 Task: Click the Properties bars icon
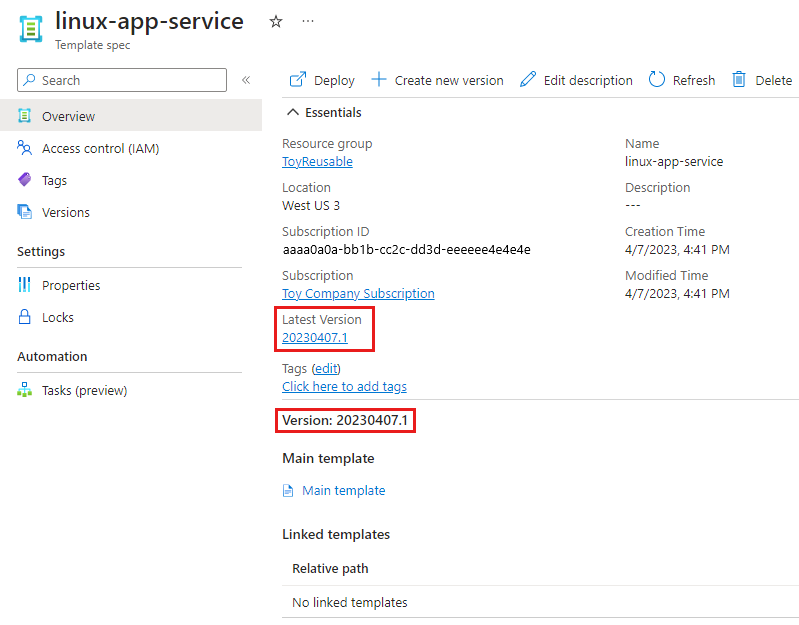(24, 285)
